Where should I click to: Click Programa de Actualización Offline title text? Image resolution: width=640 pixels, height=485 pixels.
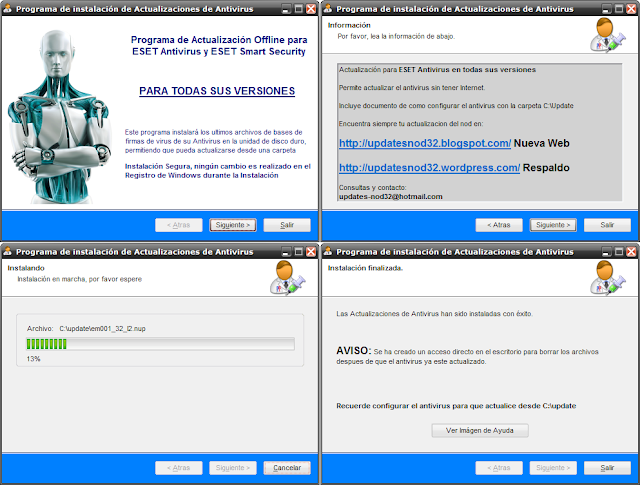219,45
